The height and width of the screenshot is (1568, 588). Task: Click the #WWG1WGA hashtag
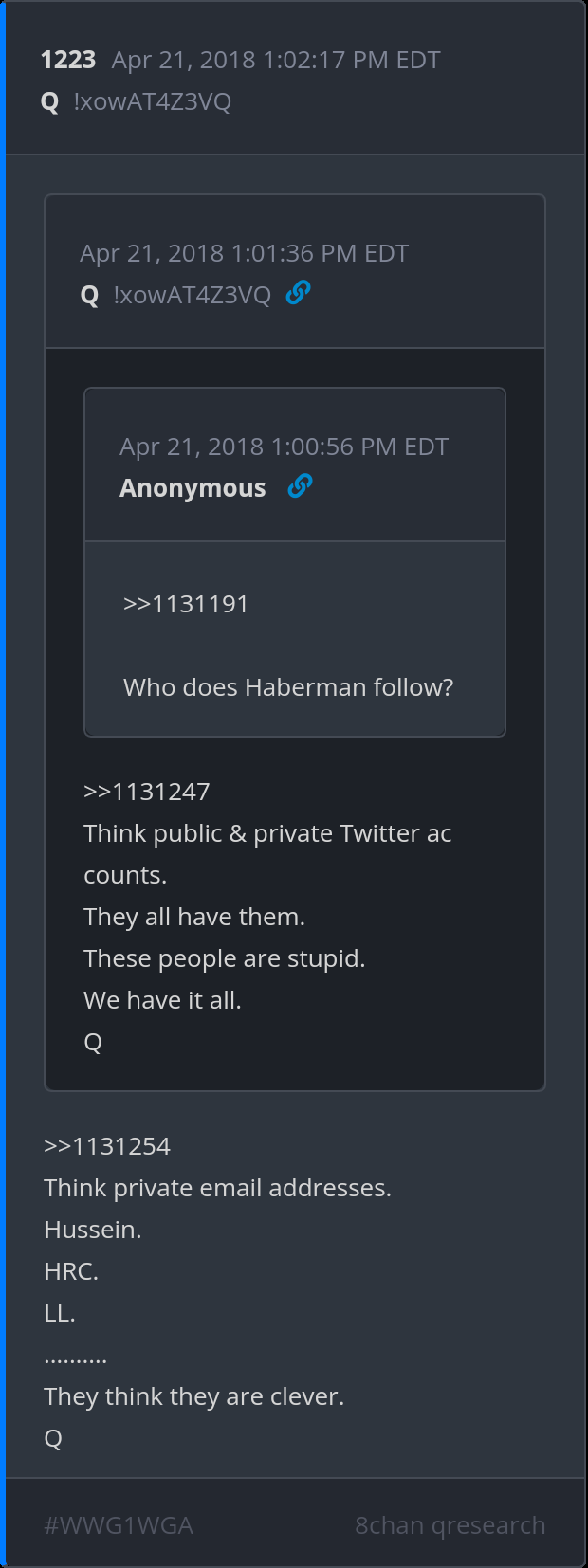click(119, 1525)
